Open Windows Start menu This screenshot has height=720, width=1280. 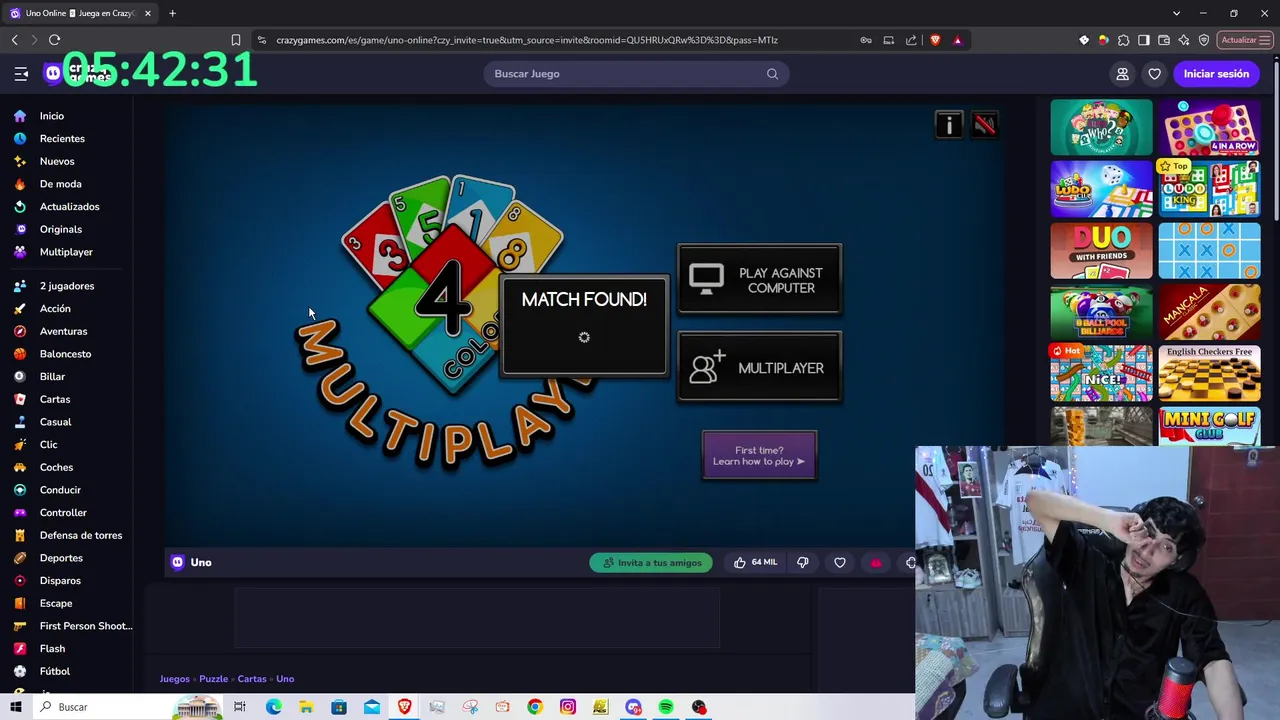pyautogui.click(x=15, y=707)
